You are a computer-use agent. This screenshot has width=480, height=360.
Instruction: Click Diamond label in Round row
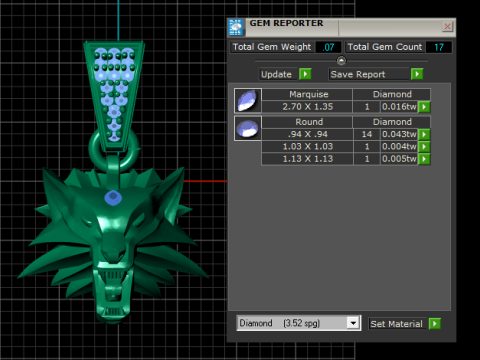coord(392,122)
